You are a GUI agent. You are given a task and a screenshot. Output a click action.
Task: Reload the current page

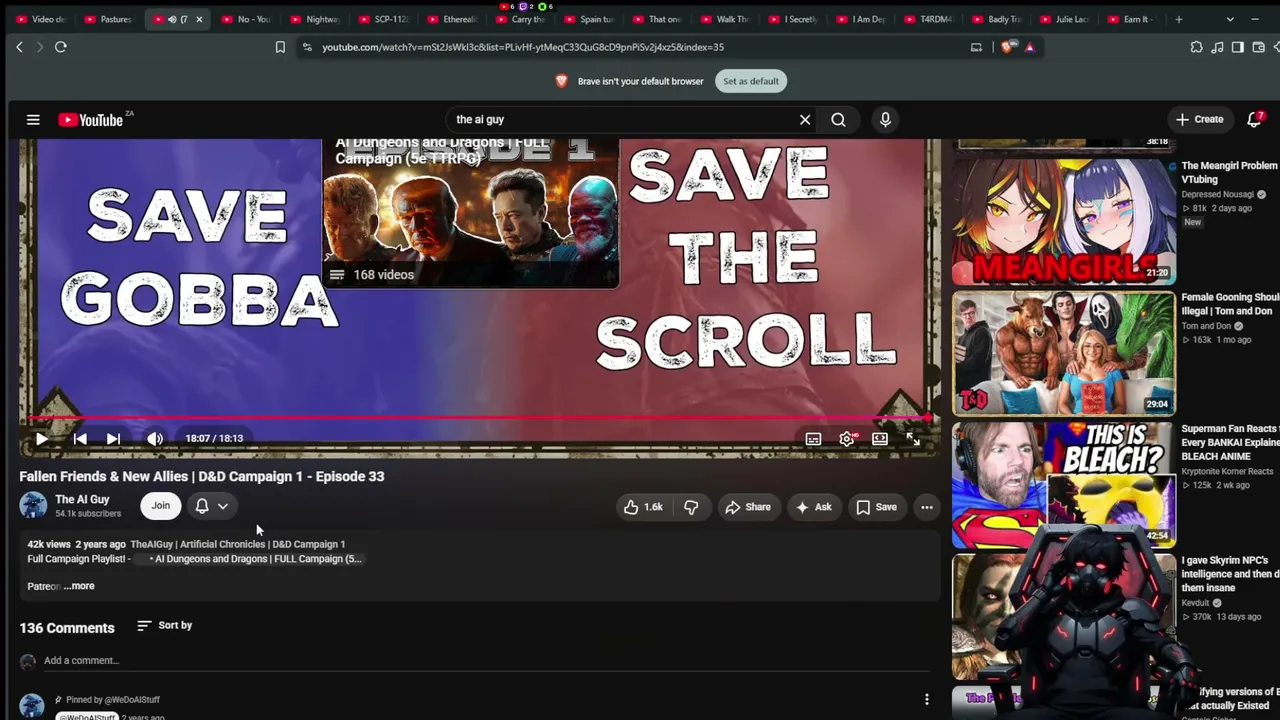[x=61, y=47]
